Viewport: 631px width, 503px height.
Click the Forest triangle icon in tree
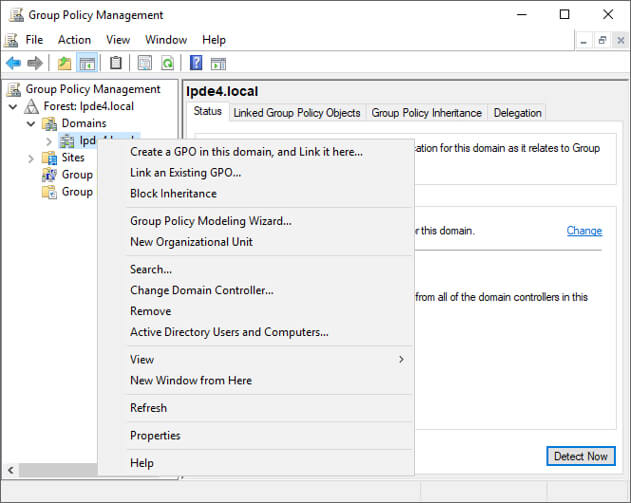tap(32, 106)
